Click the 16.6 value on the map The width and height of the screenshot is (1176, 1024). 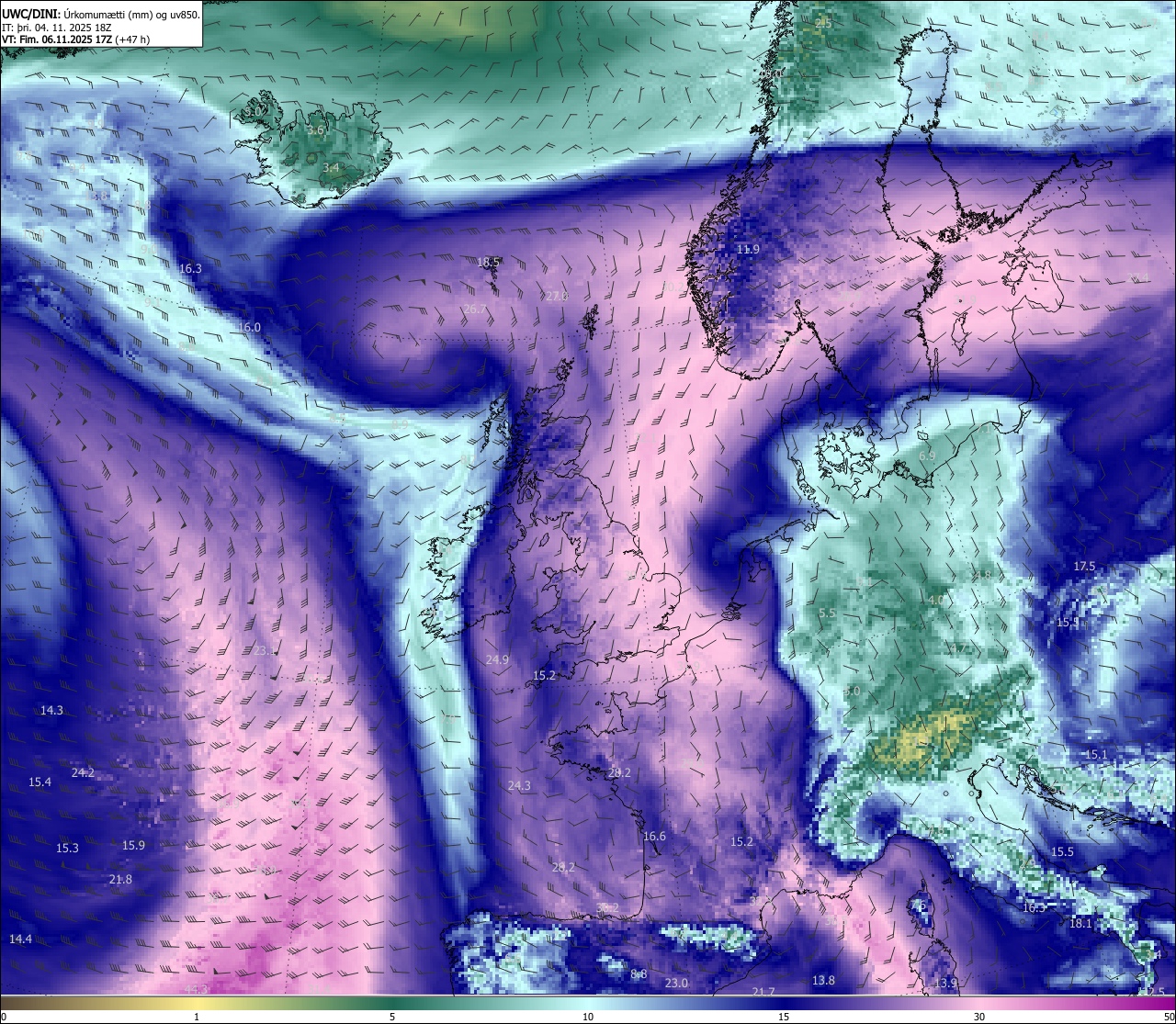(x=654, y=837)
